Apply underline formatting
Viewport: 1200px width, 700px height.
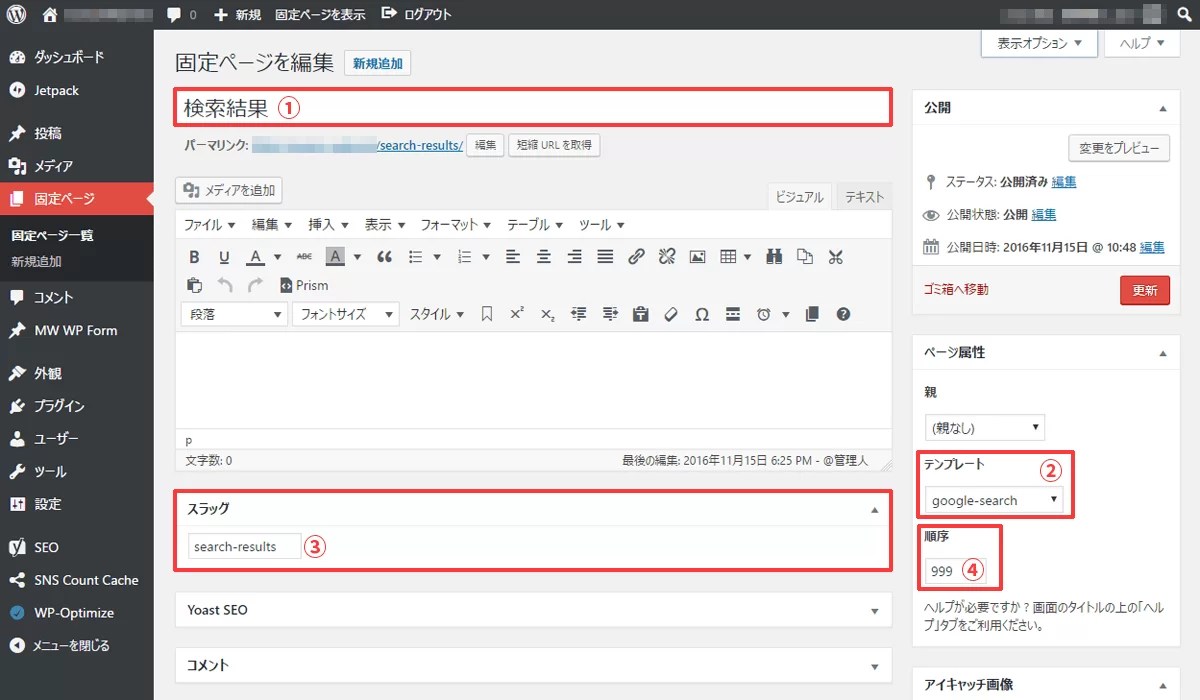click(x=224, y=257)
